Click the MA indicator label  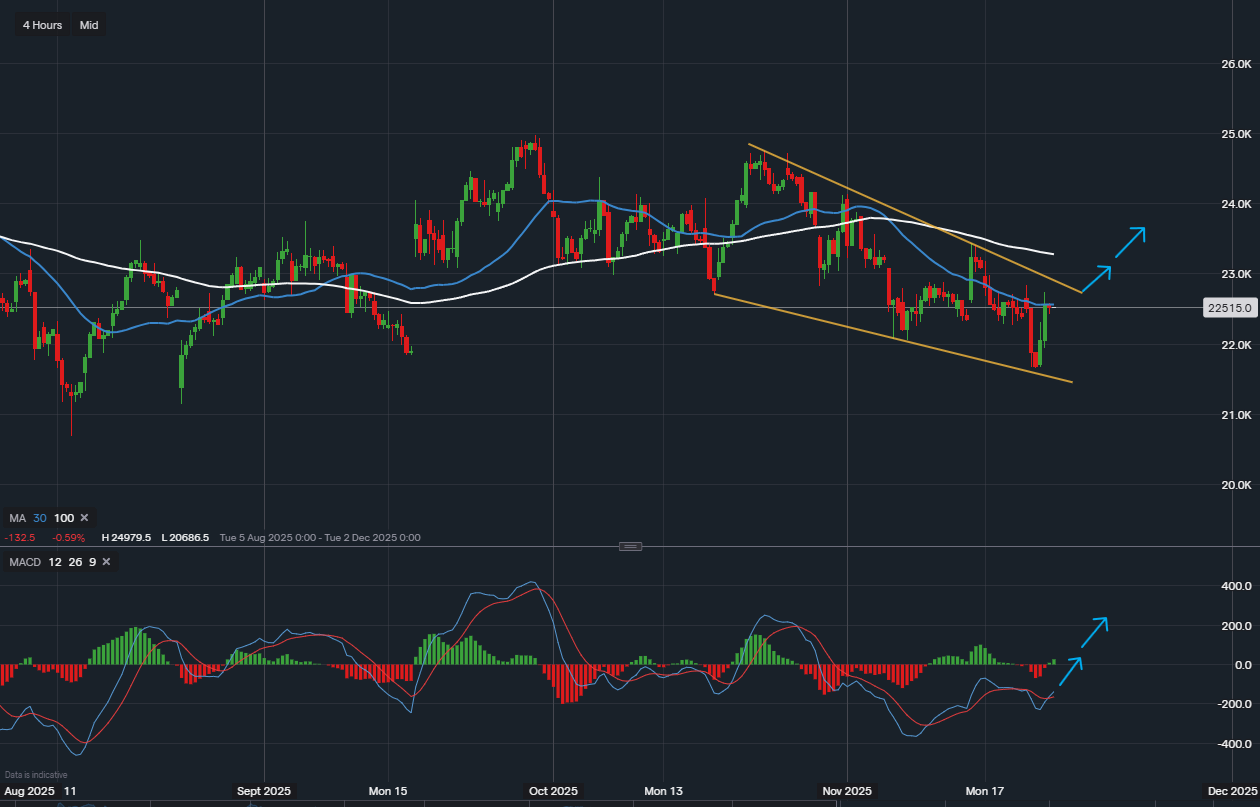pyautogui.click(x=17, y=518)
